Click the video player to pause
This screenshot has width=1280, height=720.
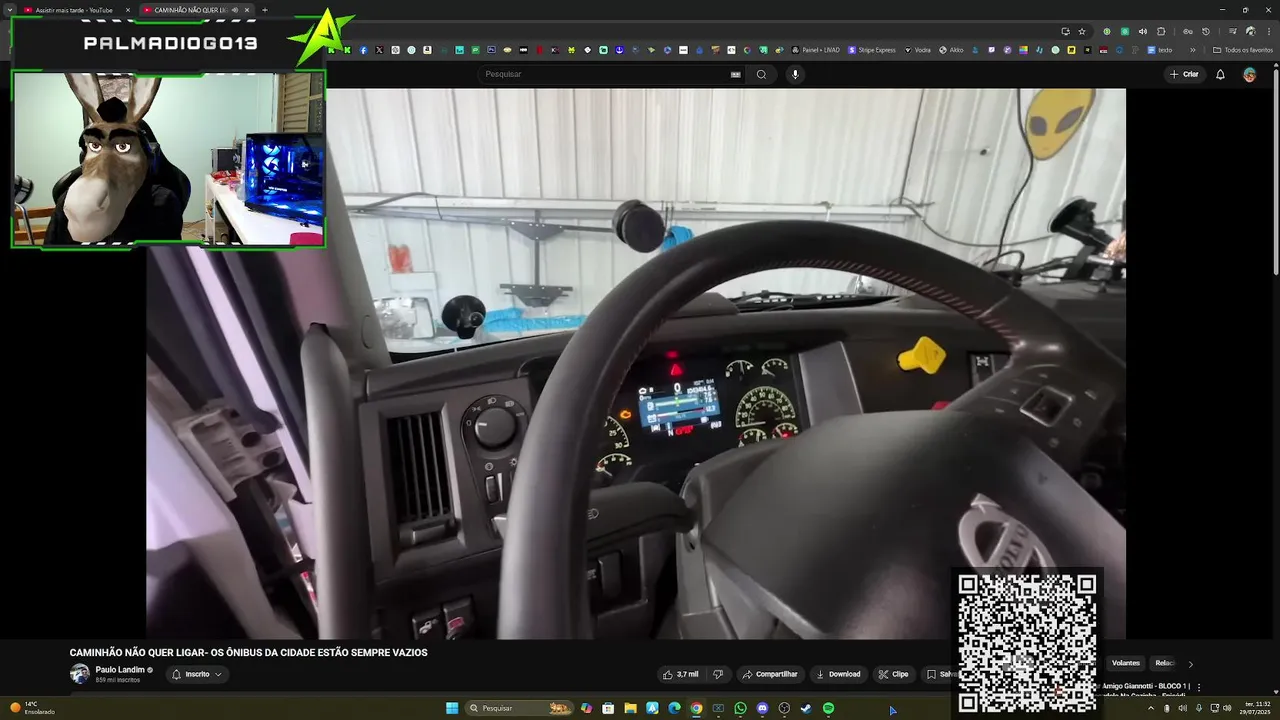(636, 363)
